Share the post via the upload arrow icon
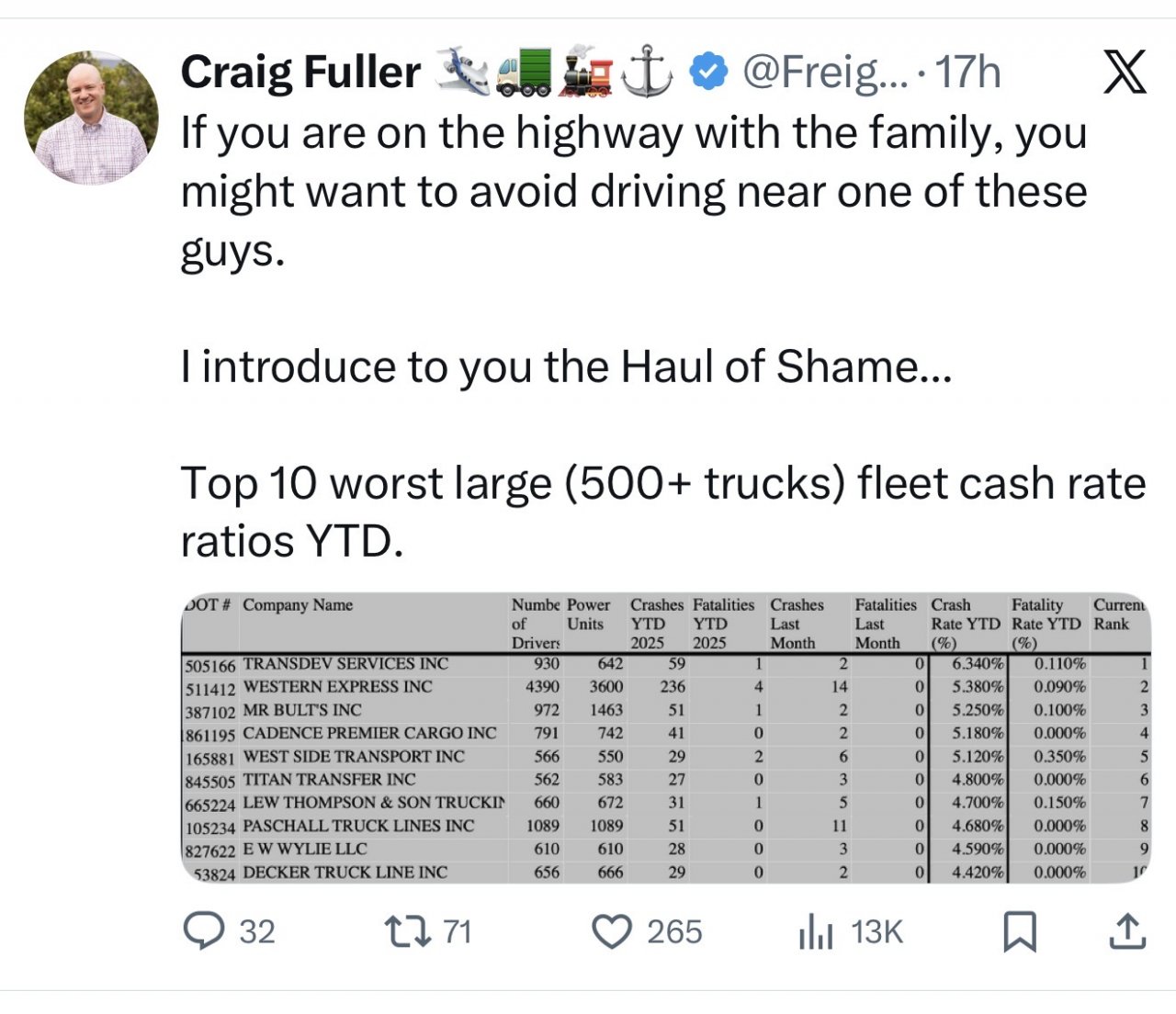 [x=1127, y=931]
